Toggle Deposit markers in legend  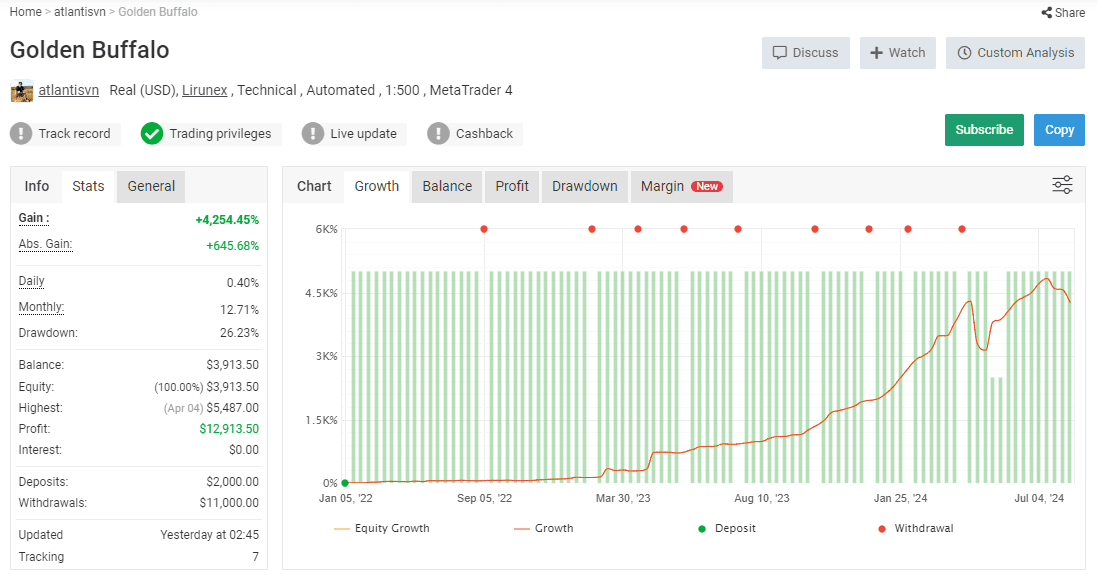[x=727, y=528]
